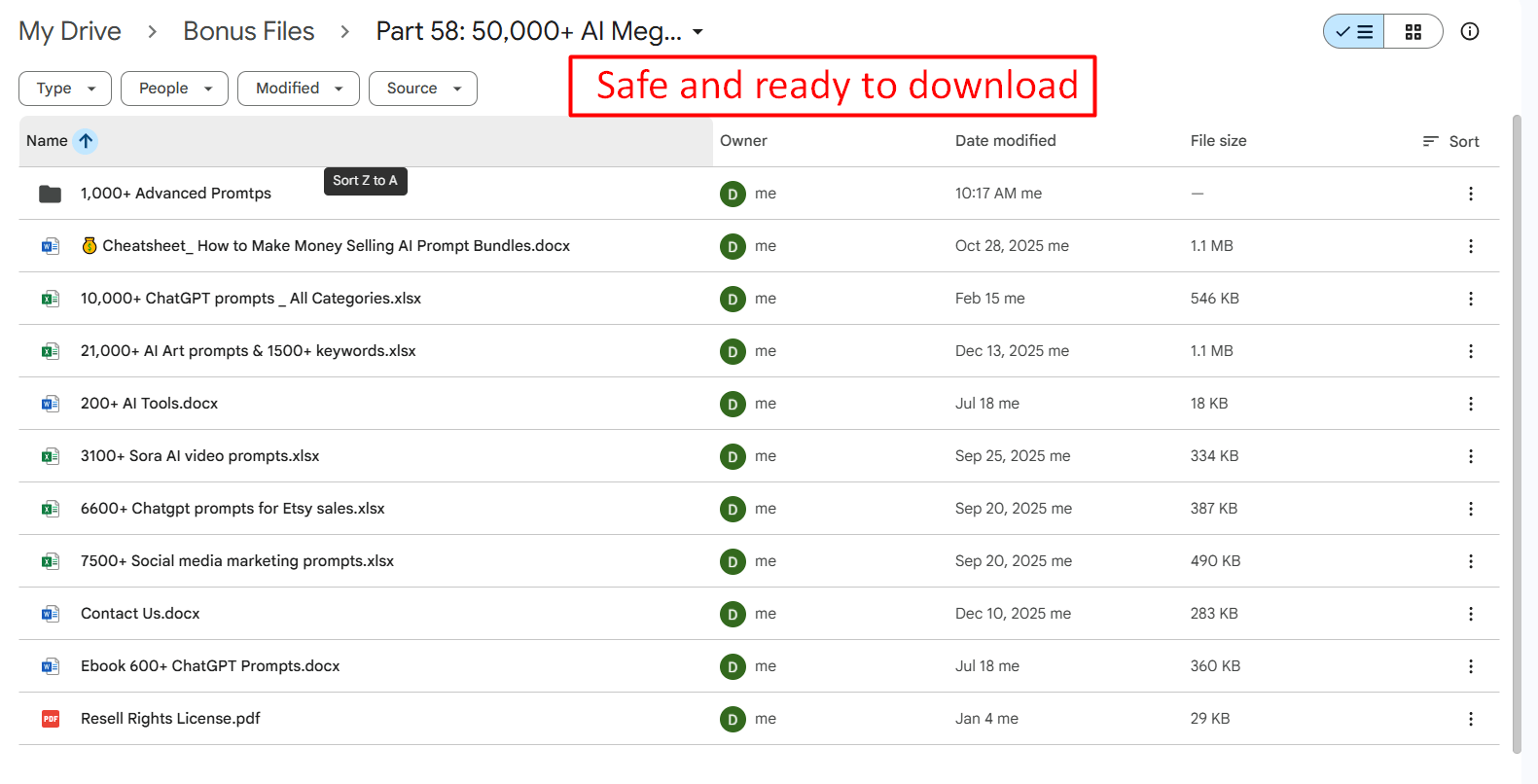Viewport: 1538px width, 784px height.
Task: Open more actions for 200+ AI Tools.docx
Action: 1470,404
